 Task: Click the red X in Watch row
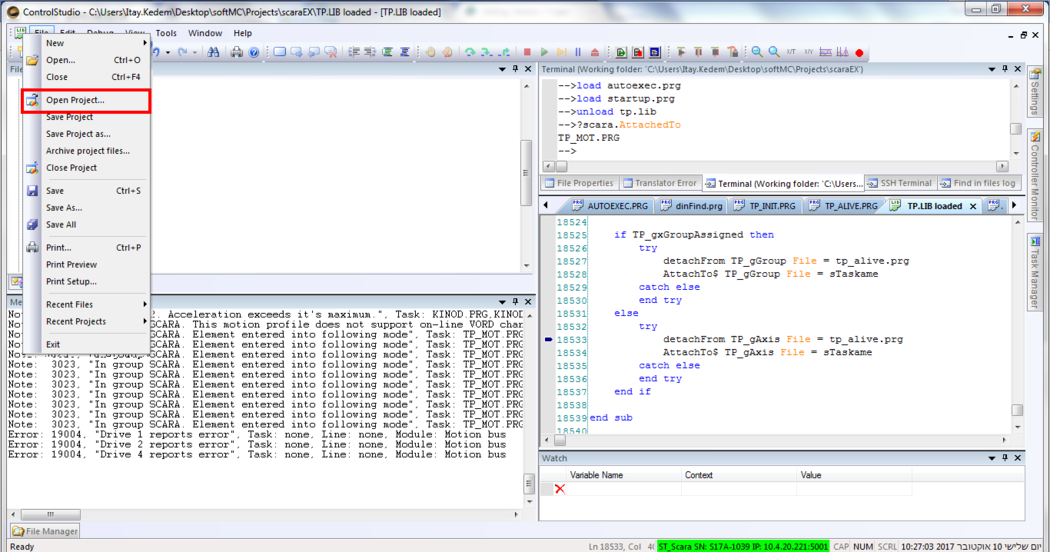[x=559, y=489]
